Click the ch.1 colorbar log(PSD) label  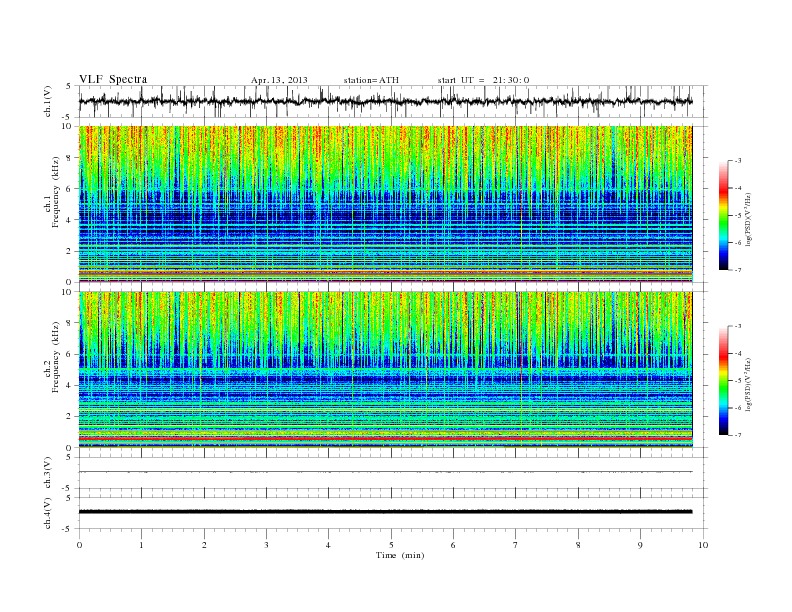748,219
